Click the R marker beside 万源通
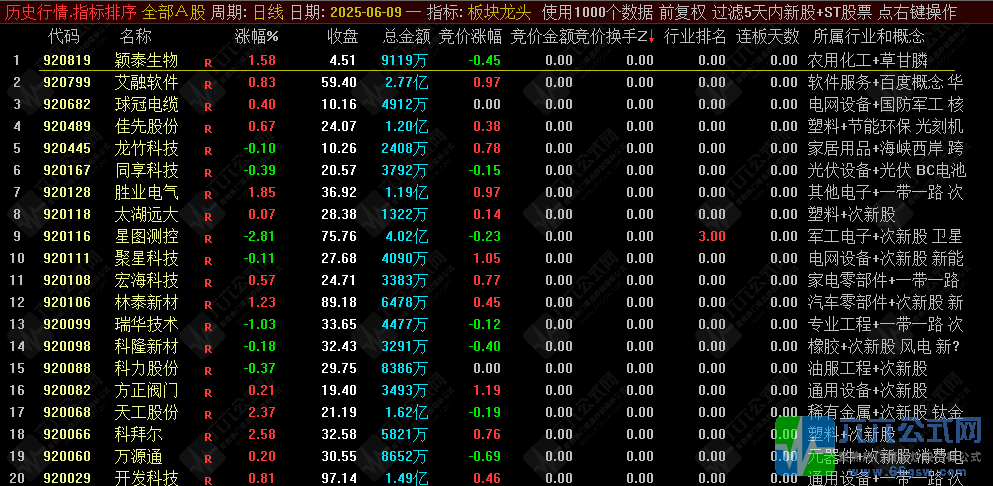Screen dimensions: 993x486 208,459
